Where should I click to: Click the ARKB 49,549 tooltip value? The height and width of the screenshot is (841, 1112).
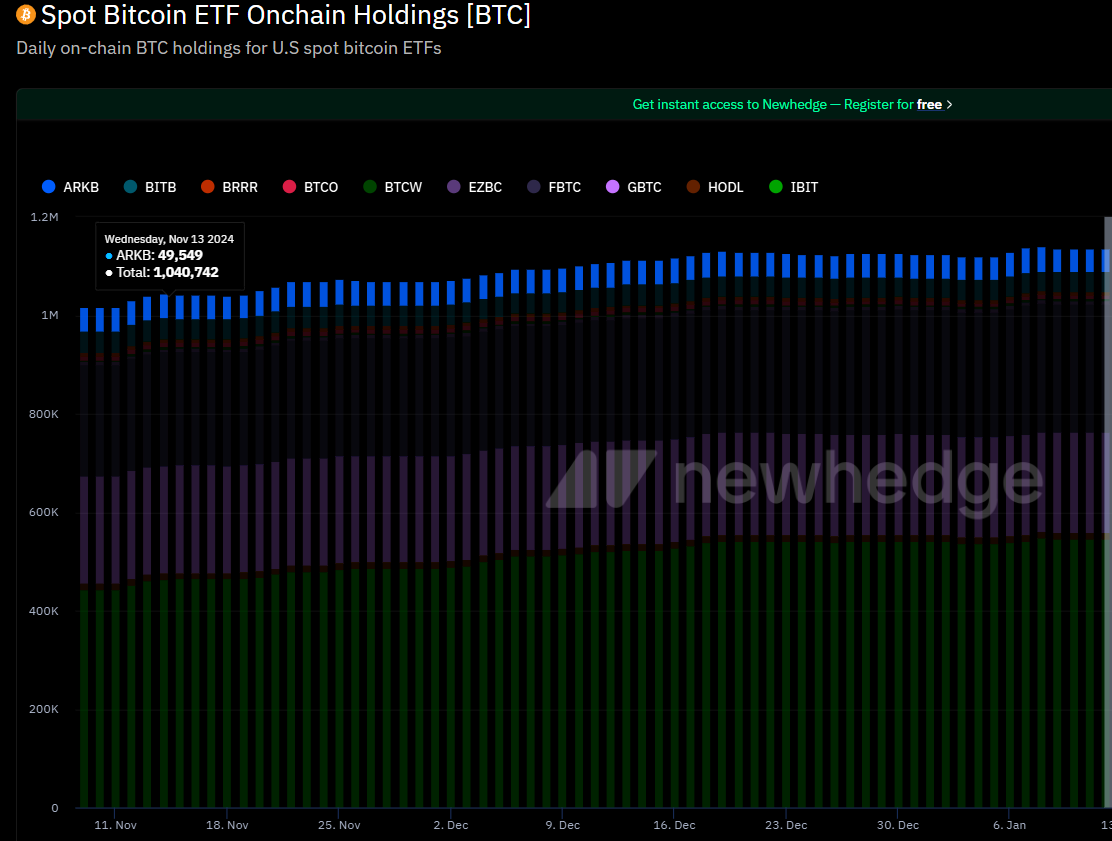tap(180, 255)
